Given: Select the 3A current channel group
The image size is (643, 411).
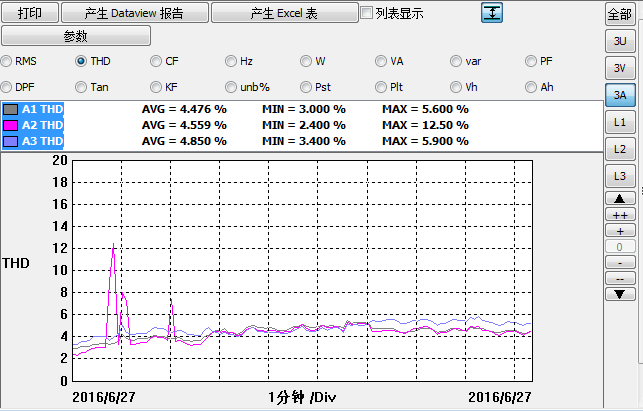Looking at the screenshot, I should (x=620, y=95).
